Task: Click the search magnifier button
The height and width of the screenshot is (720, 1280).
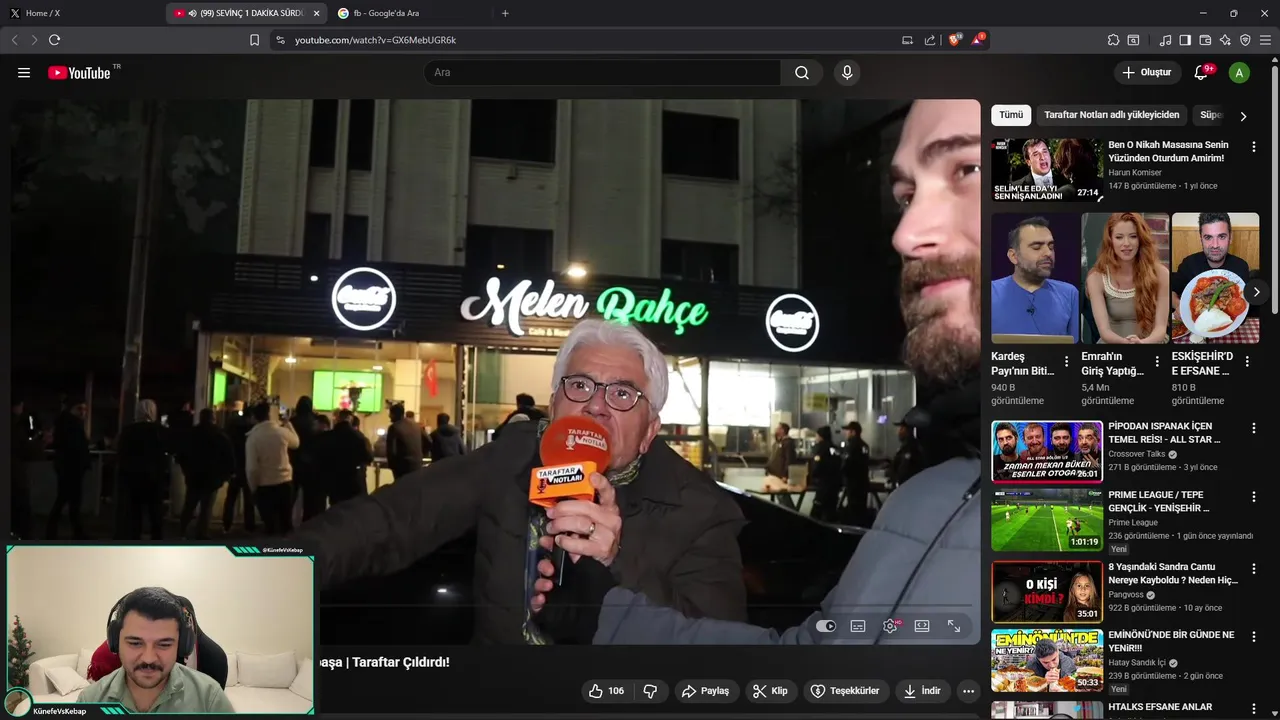Action: (802, 72)
